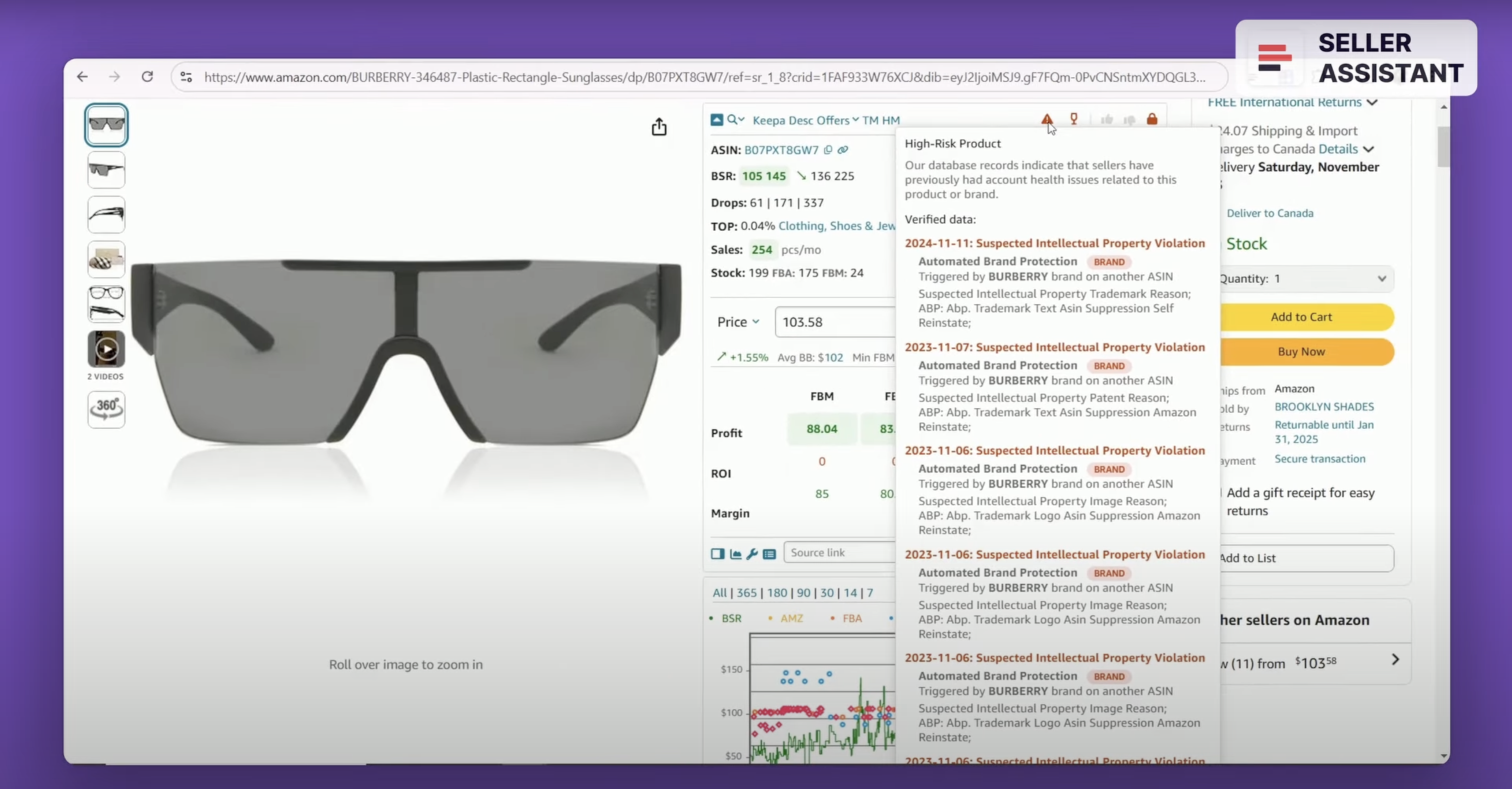Open the table list icon near Source link
Image resolution: width=1512 pixels, height=789 pixels.
[769, 553]
